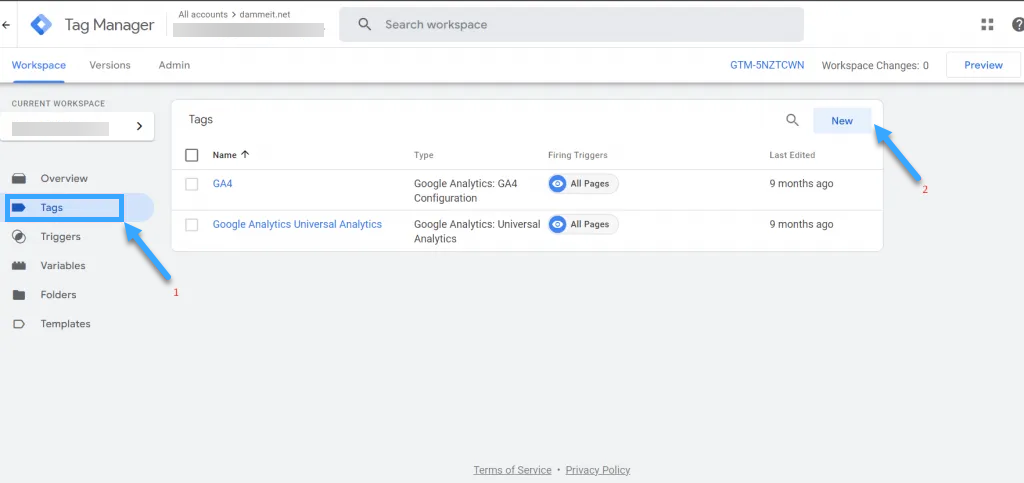
Task: Click the Type column header
Action: click(424, 155)
